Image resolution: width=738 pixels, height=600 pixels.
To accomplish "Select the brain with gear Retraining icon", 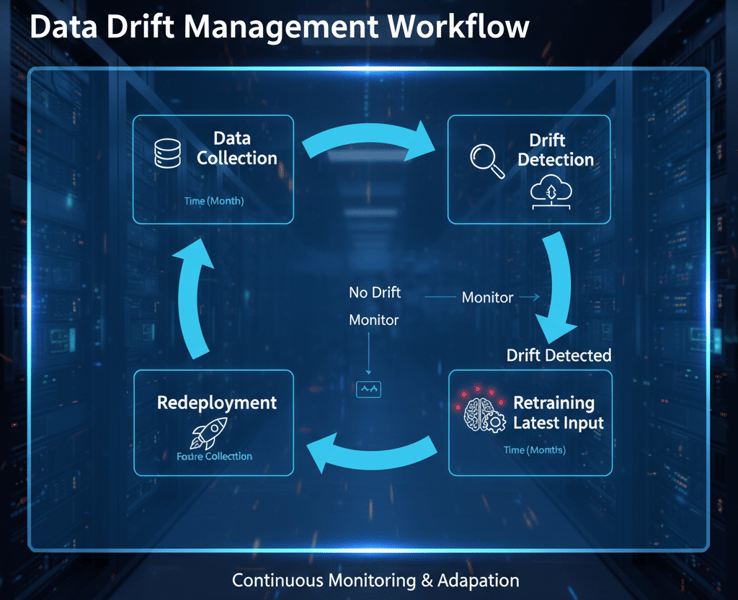I will [481, 415].
